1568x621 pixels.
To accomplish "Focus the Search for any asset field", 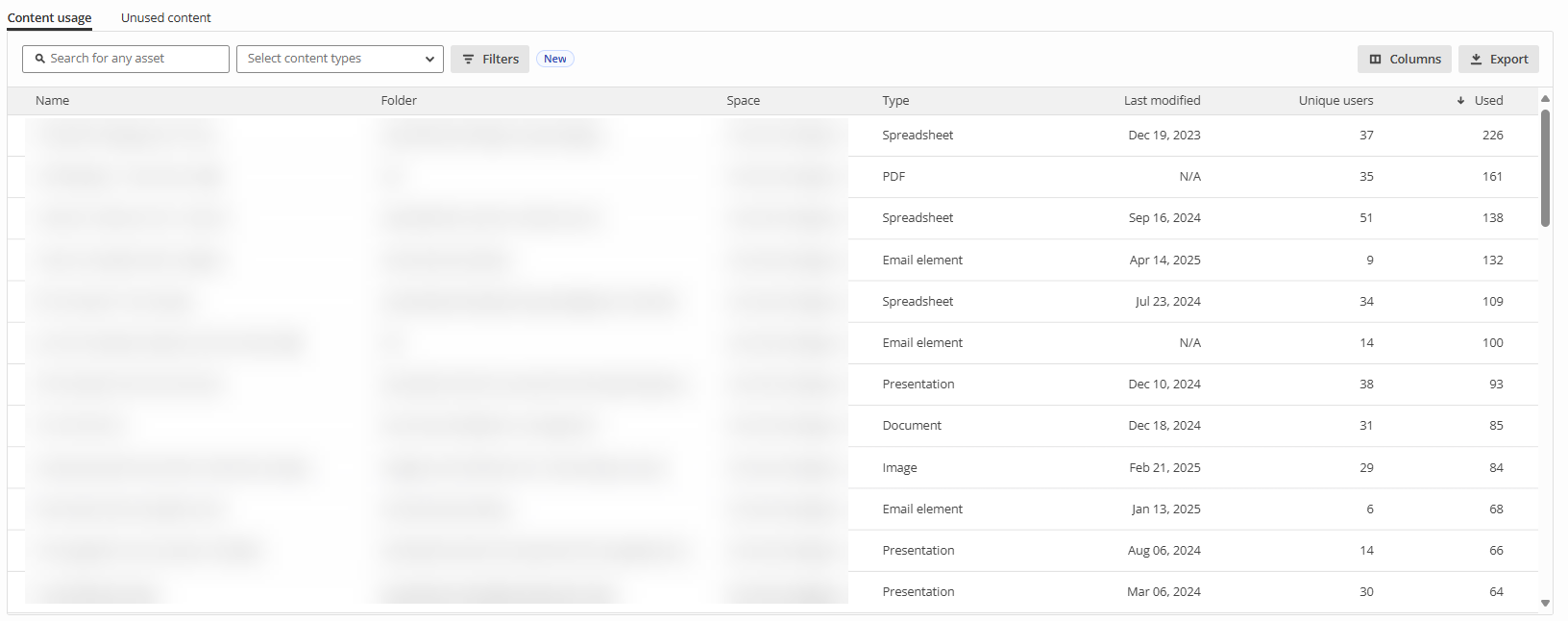I will (135, 59).
